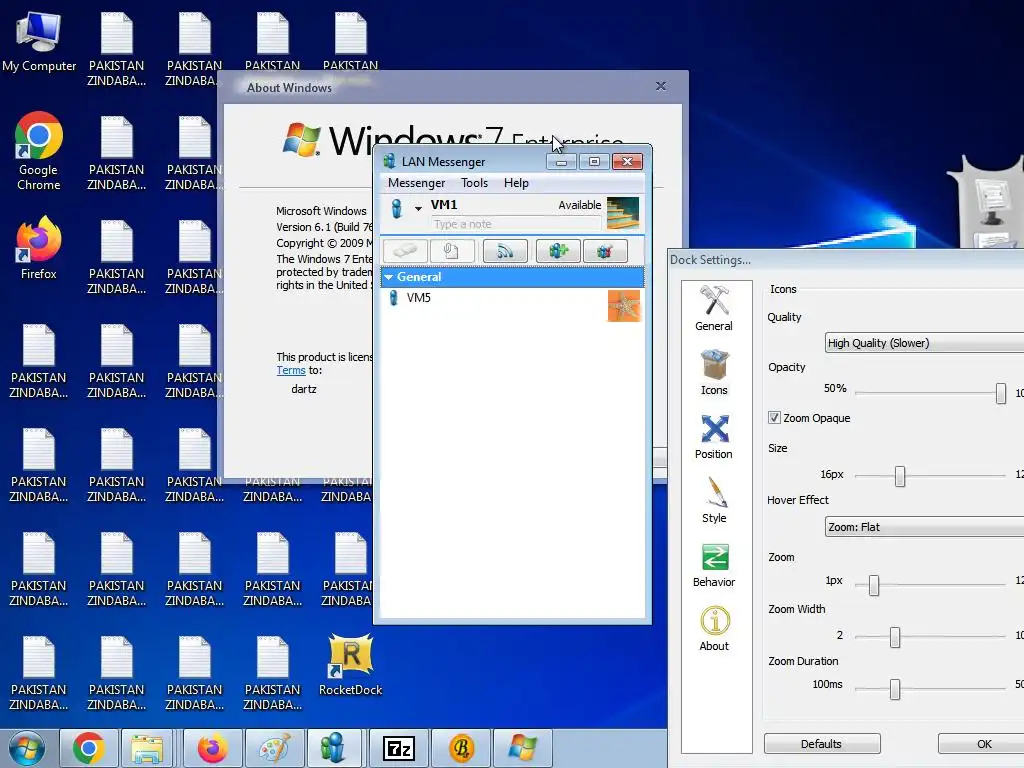Viewport: 1024px width, 768px height.
Task: Click the Type a note field
Action: (x=515, y=224)
